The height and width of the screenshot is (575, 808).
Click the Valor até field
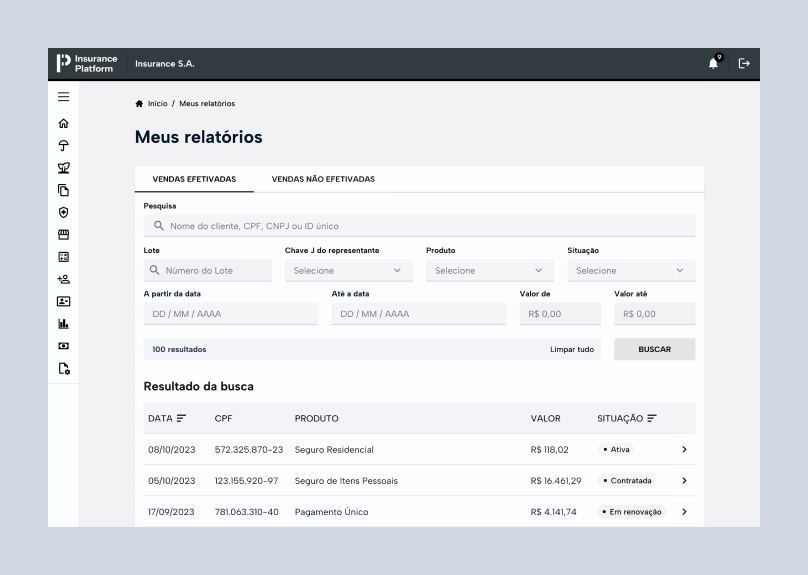654,314
